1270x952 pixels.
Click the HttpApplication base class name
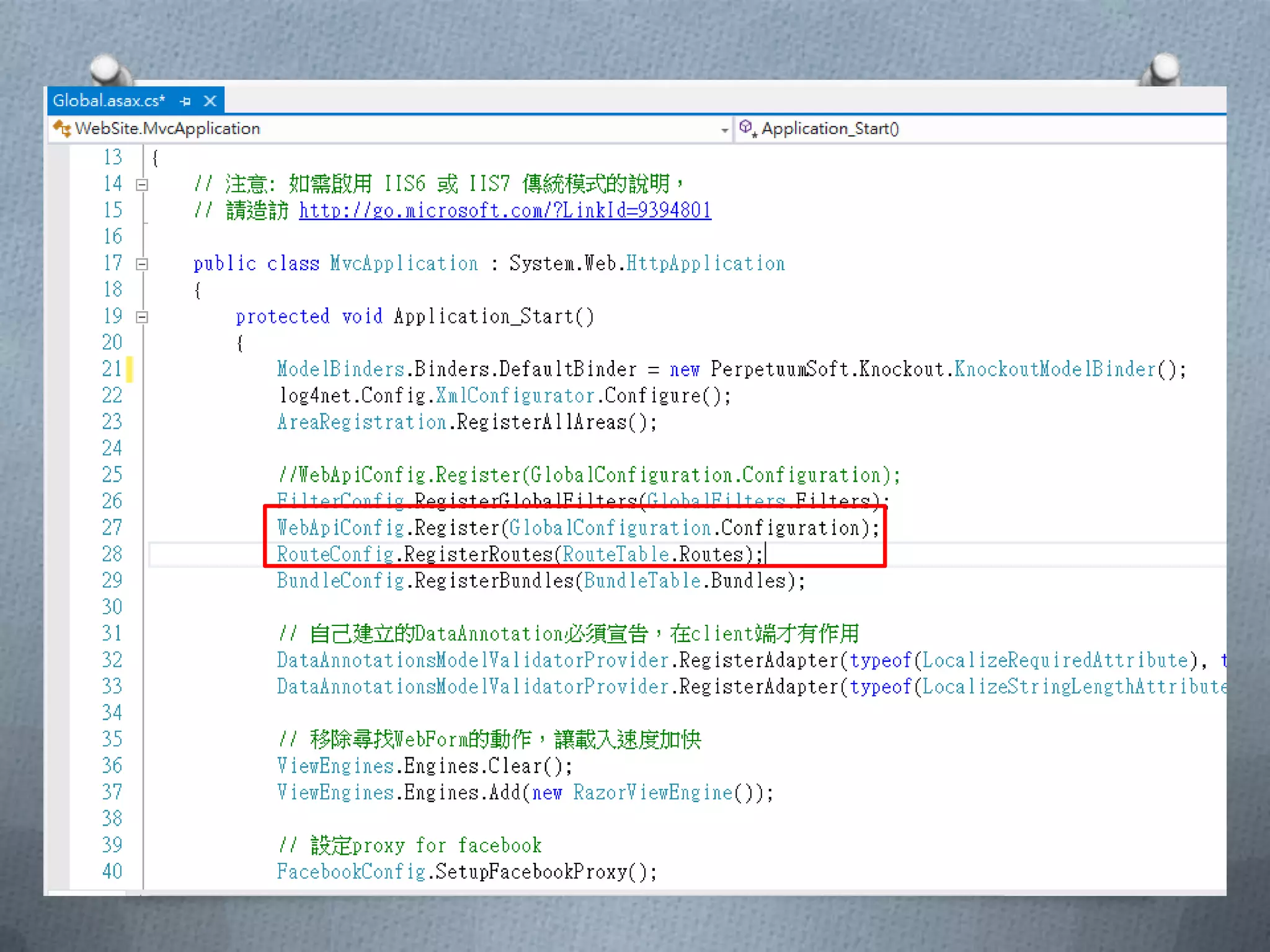coord(705,264)
